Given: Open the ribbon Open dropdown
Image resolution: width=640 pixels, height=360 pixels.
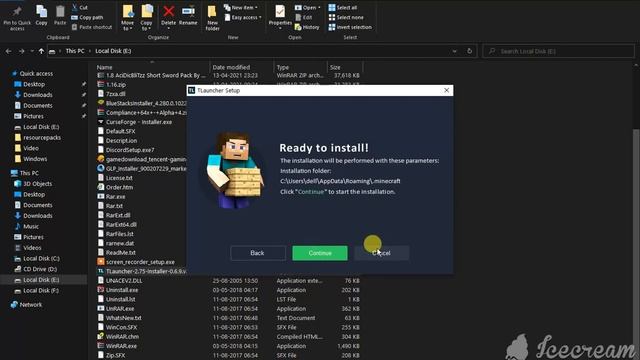Looking at the screenshot, I should pos(307,7).
